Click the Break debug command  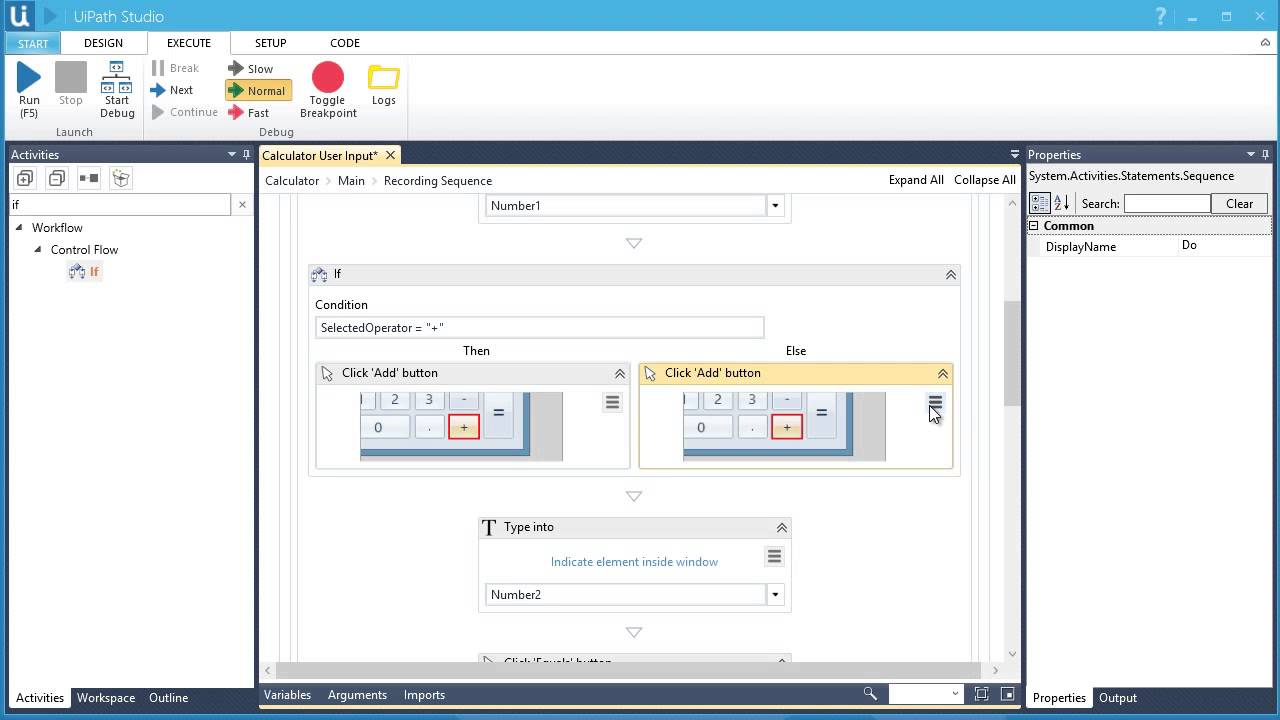click(x=176, y=68)
